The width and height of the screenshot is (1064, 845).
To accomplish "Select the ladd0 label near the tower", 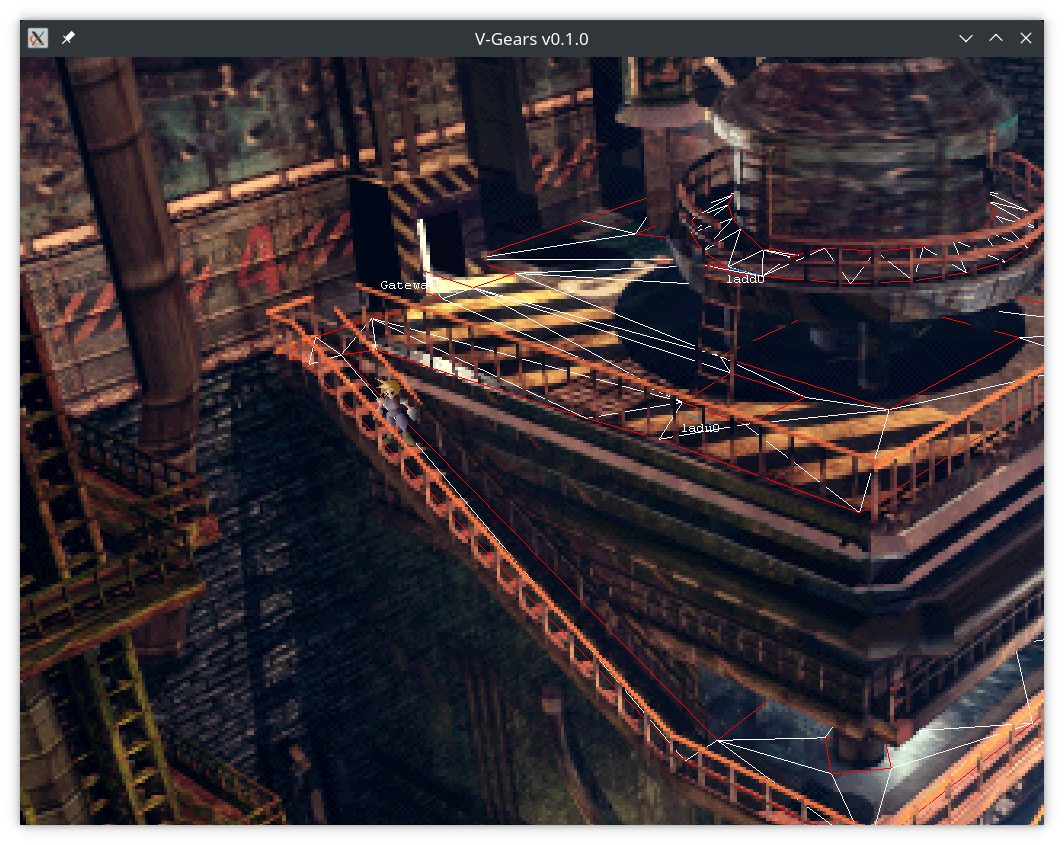I will [745, 279].
